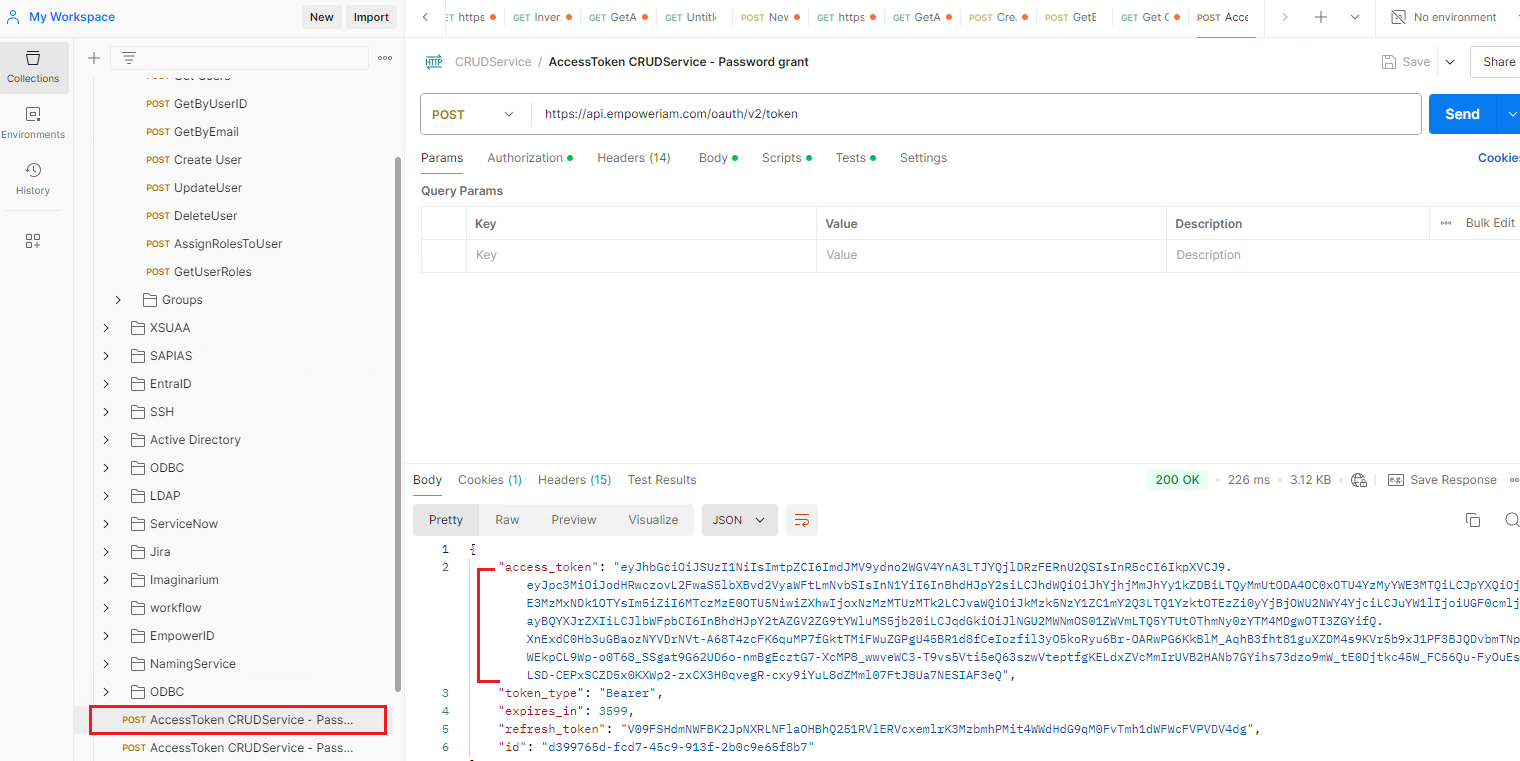Click the CRUDService breadcrumb link
The height and width of the screenshot is (761, 1520).
493,62
